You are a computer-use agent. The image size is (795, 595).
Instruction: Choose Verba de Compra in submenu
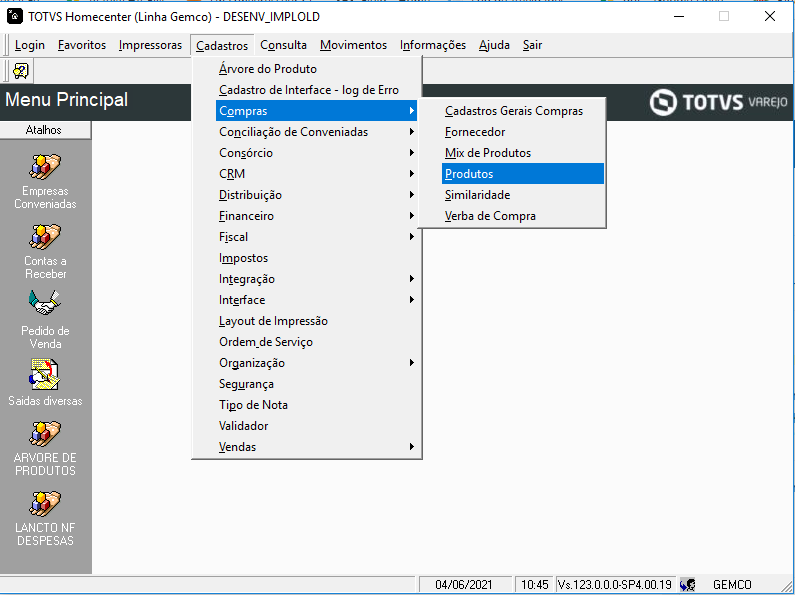pyautogui.click(x=523, y=216)
